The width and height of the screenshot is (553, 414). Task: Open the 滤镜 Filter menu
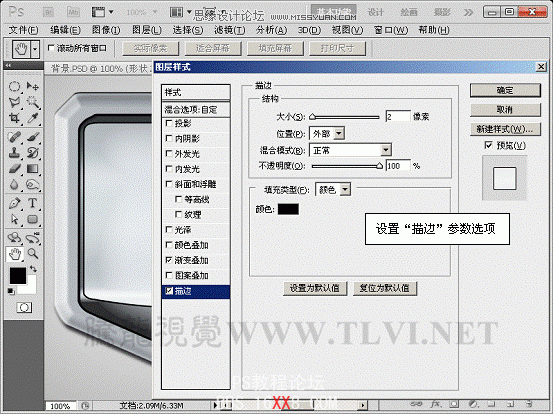pyautogui.click(x=229, y=30)
